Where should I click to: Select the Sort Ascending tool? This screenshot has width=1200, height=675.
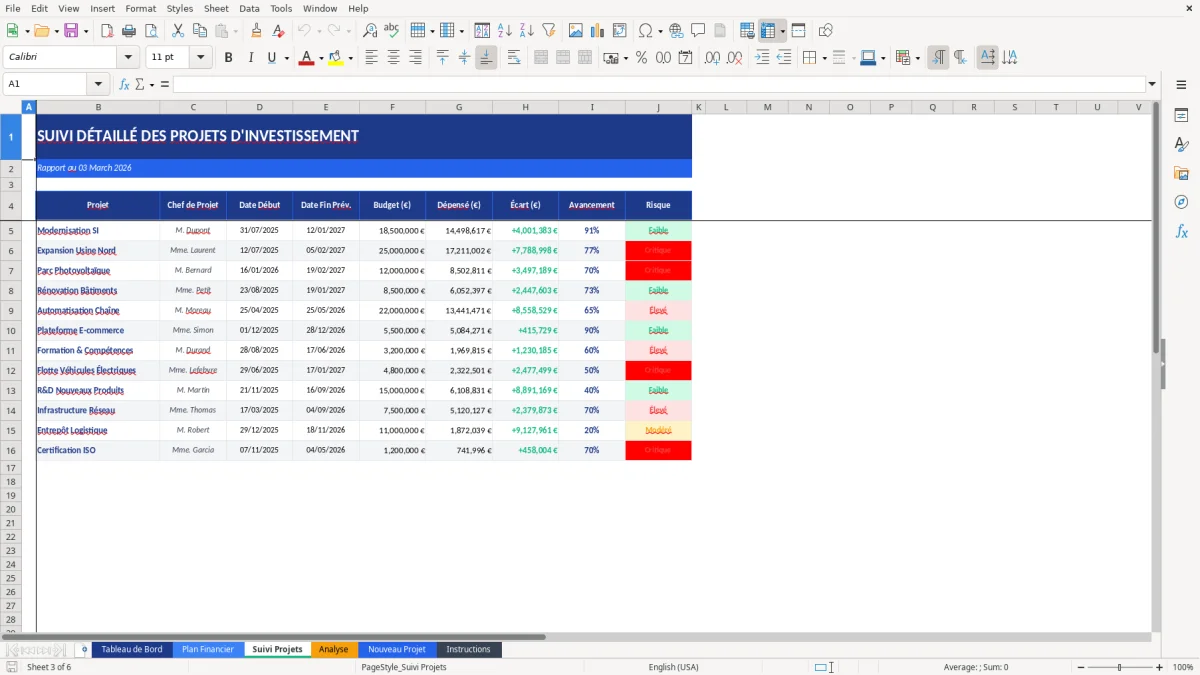coord(507,30)
